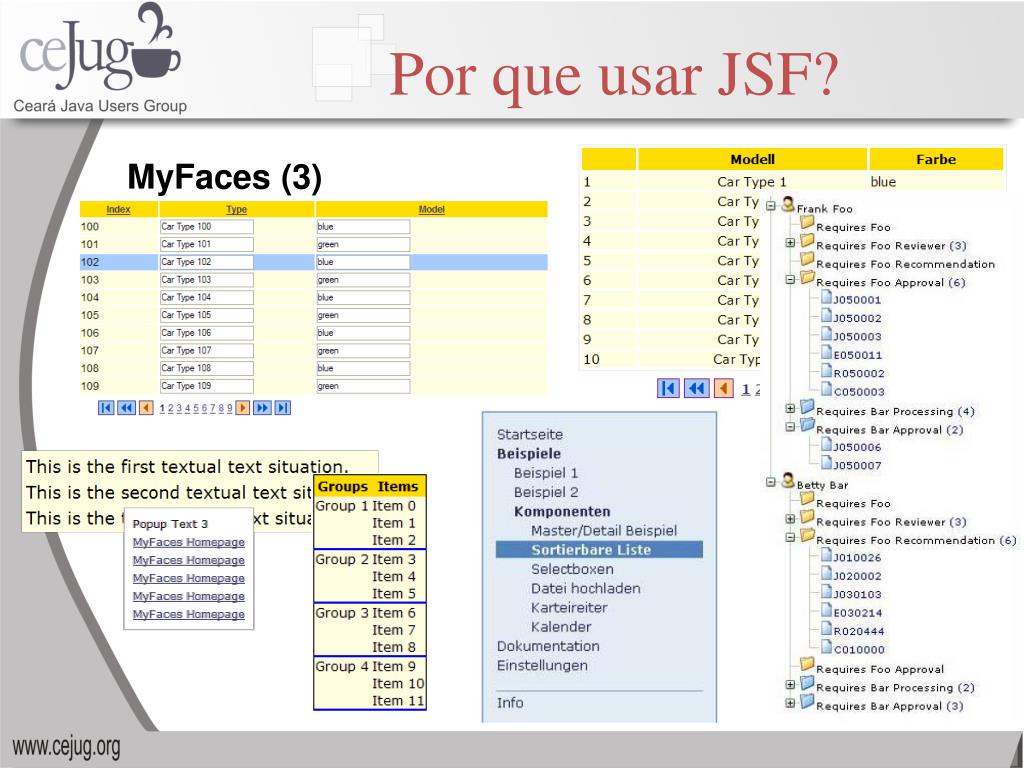This screenshot has height=768, width=1024.
Task: Click fast-rewind icon below Modell/Farbe table
Action: [x=696, y=389]
